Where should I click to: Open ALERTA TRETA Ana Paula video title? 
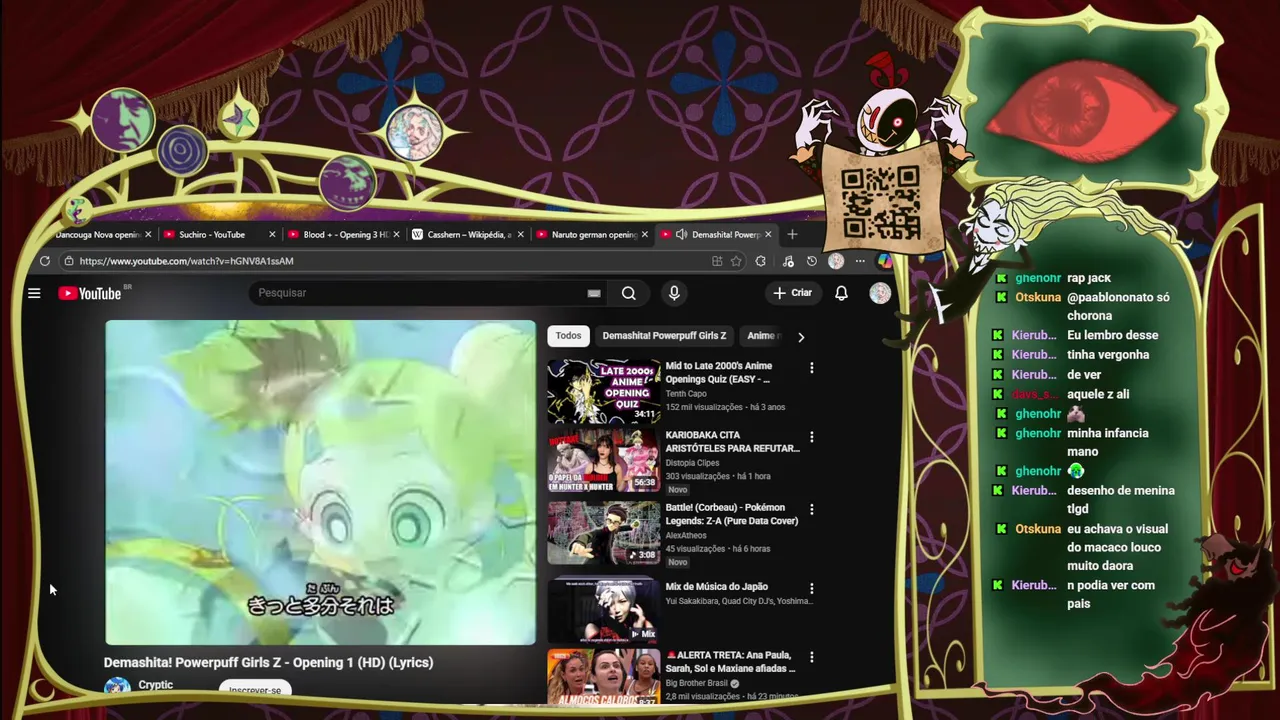tap(731, 662)
